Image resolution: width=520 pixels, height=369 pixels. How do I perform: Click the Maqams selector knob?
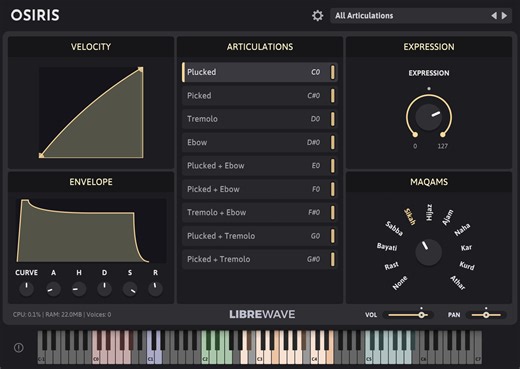[429, 252]
